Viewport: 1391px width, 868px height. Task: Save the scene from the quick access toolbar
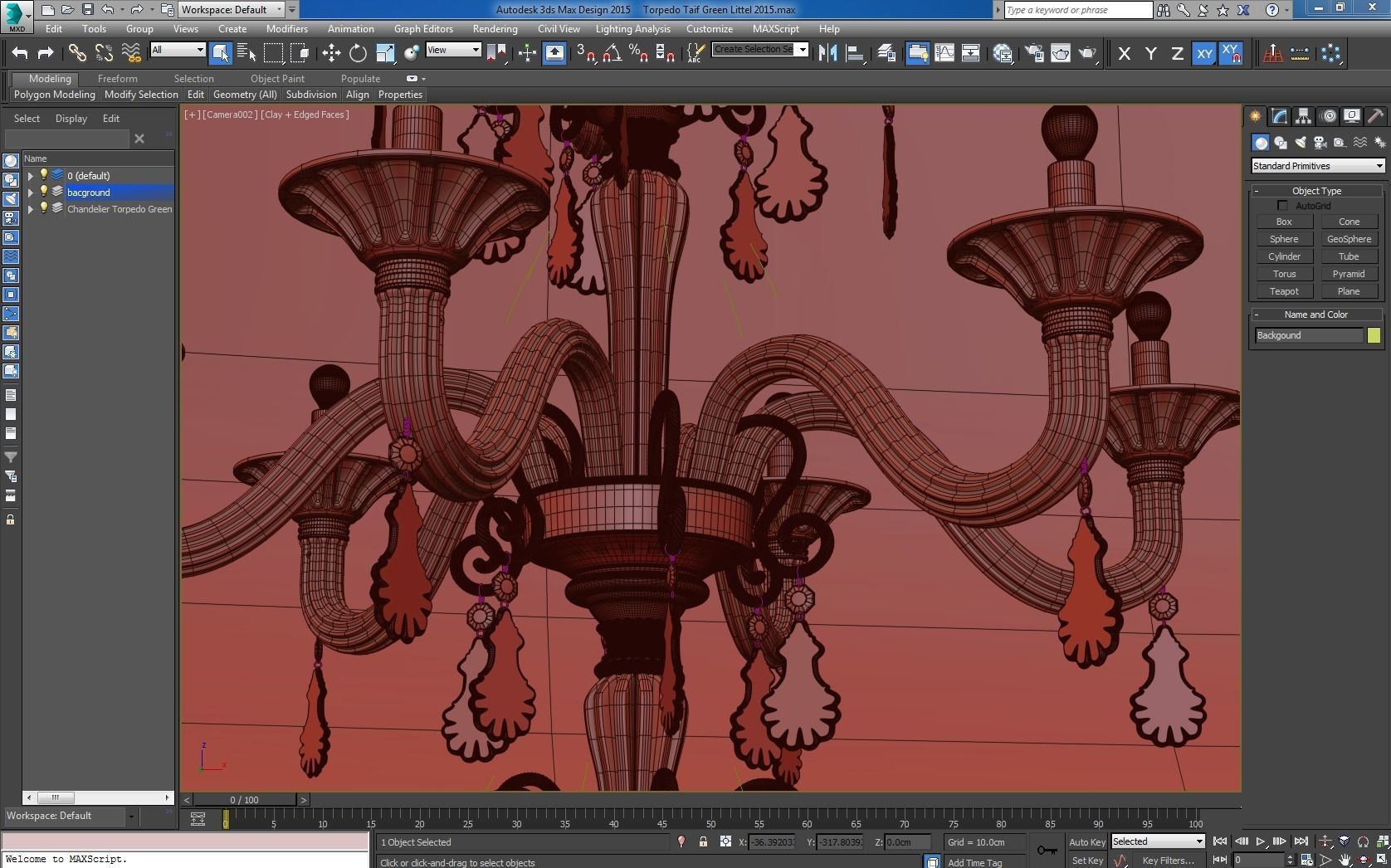[x=87, y=10]
